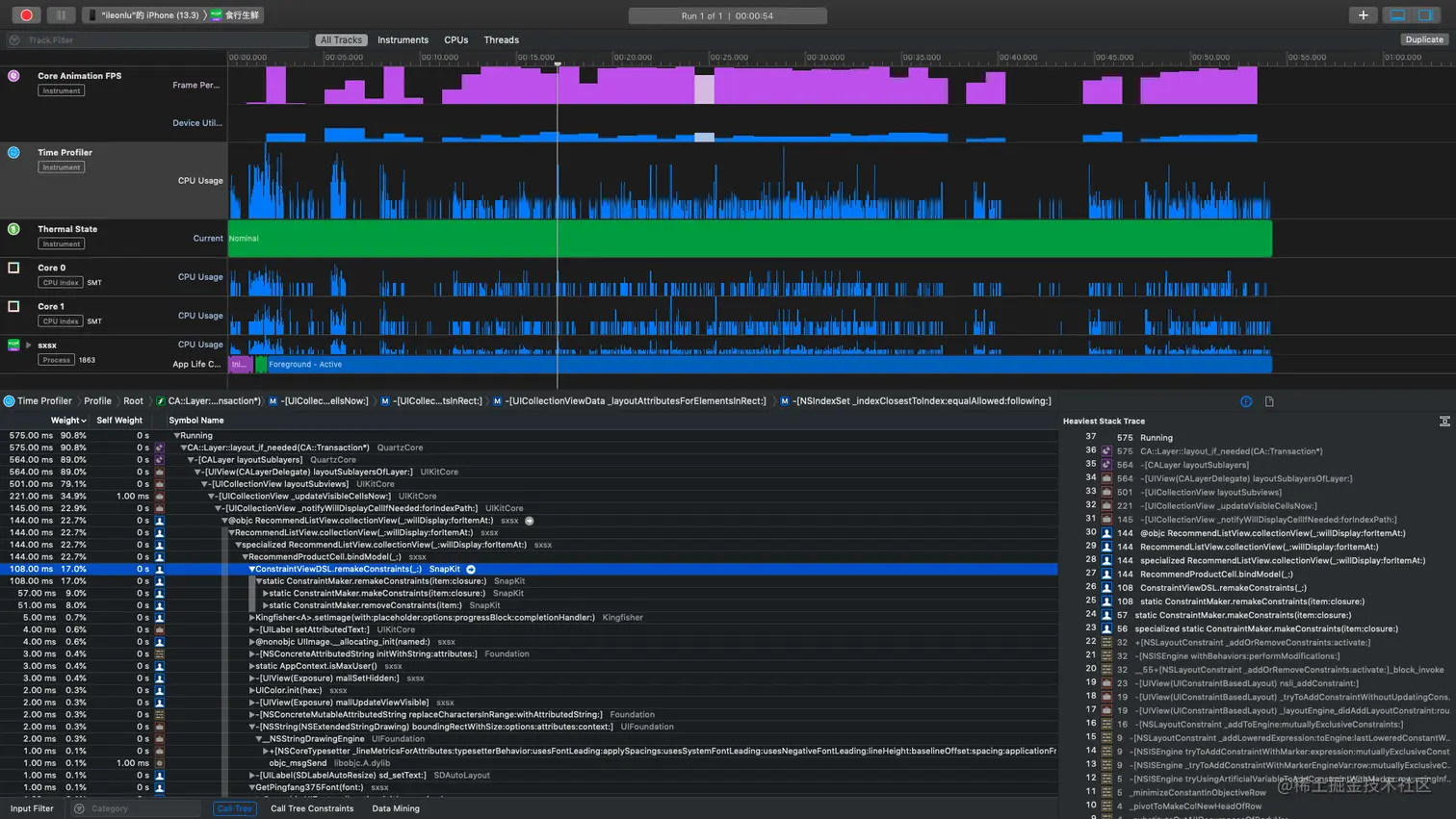Collapse CA::Layer::layout_if_needed row
1456x819 pixels.
[x=183, y=448]
